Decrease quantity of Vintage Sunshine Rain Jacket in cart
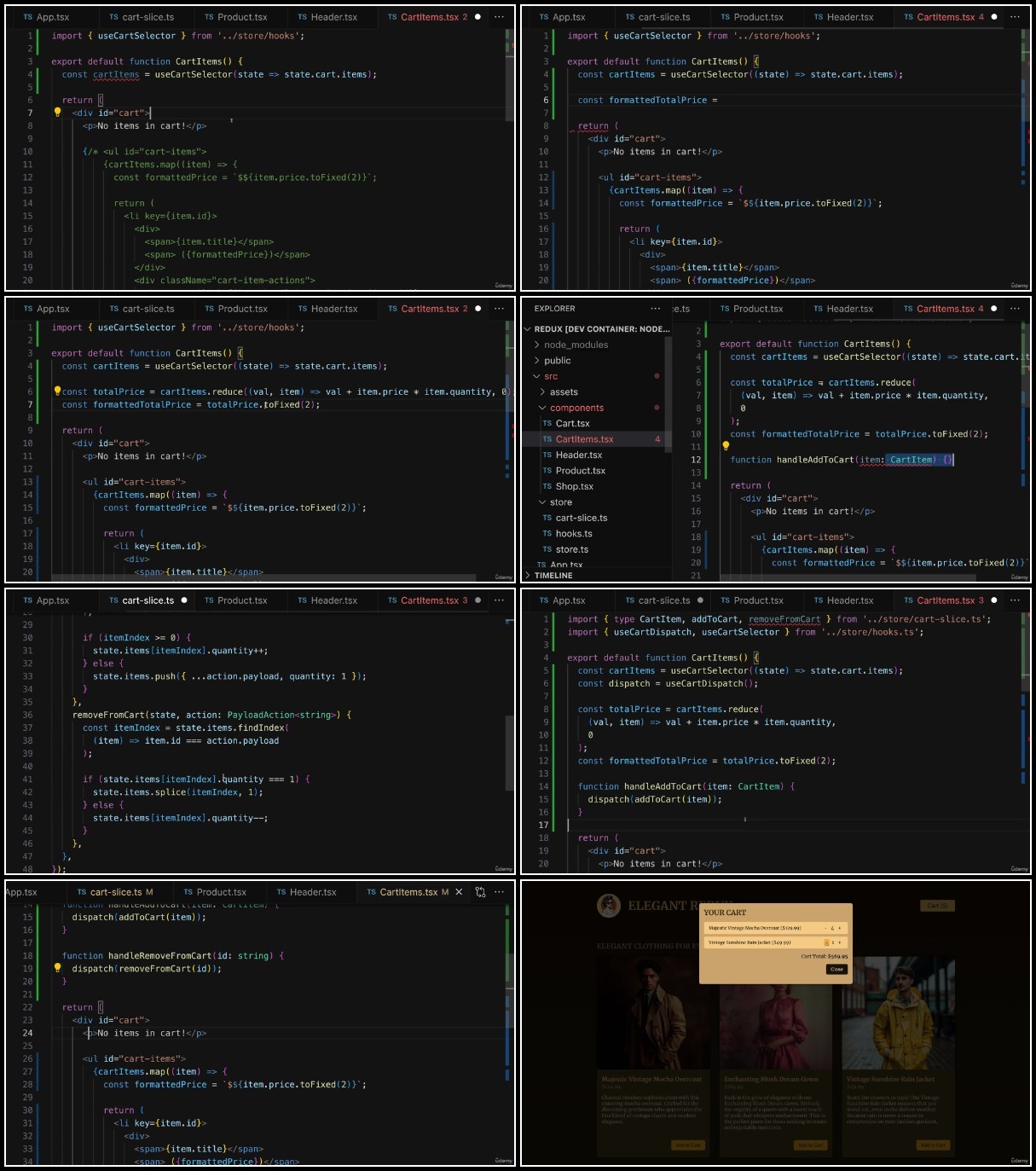The image size is (1036, 1171). click(825, 942)
